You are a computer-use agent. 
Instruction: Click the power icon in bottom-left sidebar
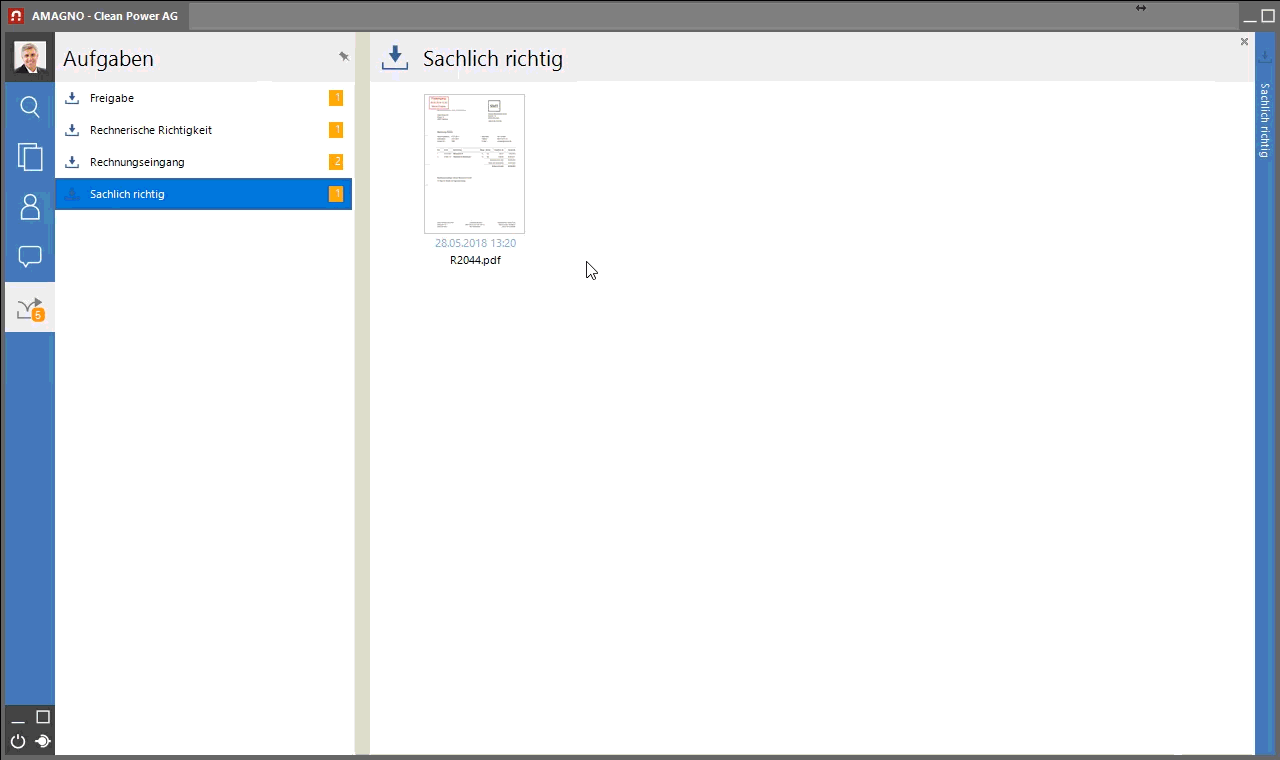[x=18, y=742]
